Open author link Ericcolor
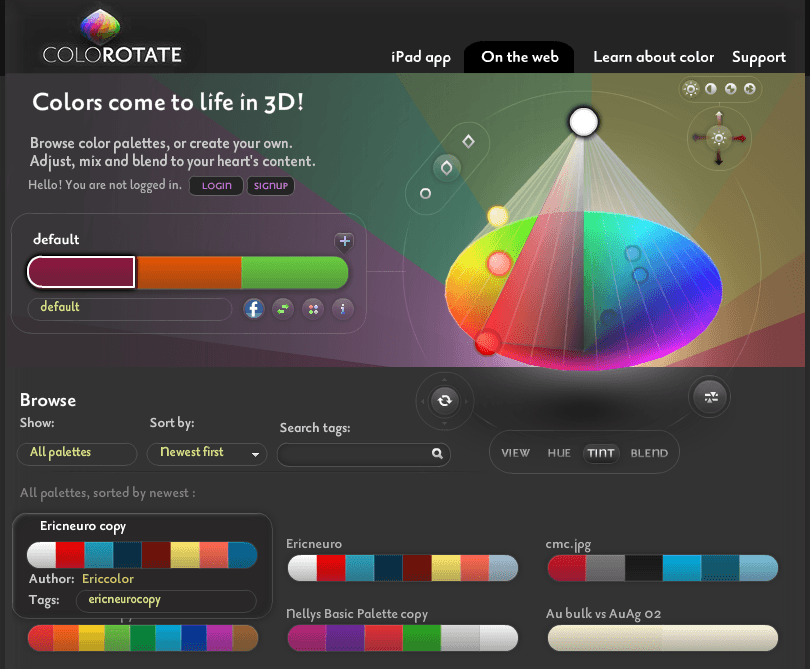This screenshot has height=669, width=810. (108, 579)
